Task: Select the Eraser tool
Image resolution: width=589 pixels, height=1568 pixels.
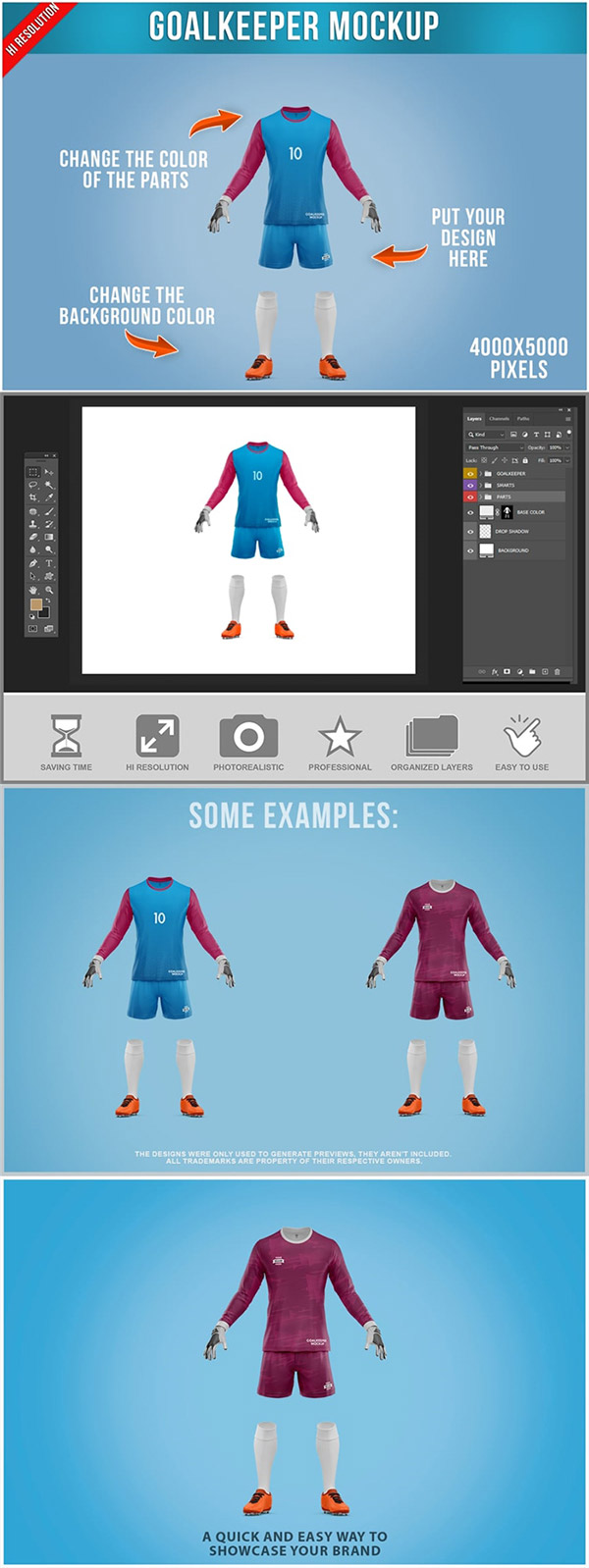Action: (x=33, y=537)
